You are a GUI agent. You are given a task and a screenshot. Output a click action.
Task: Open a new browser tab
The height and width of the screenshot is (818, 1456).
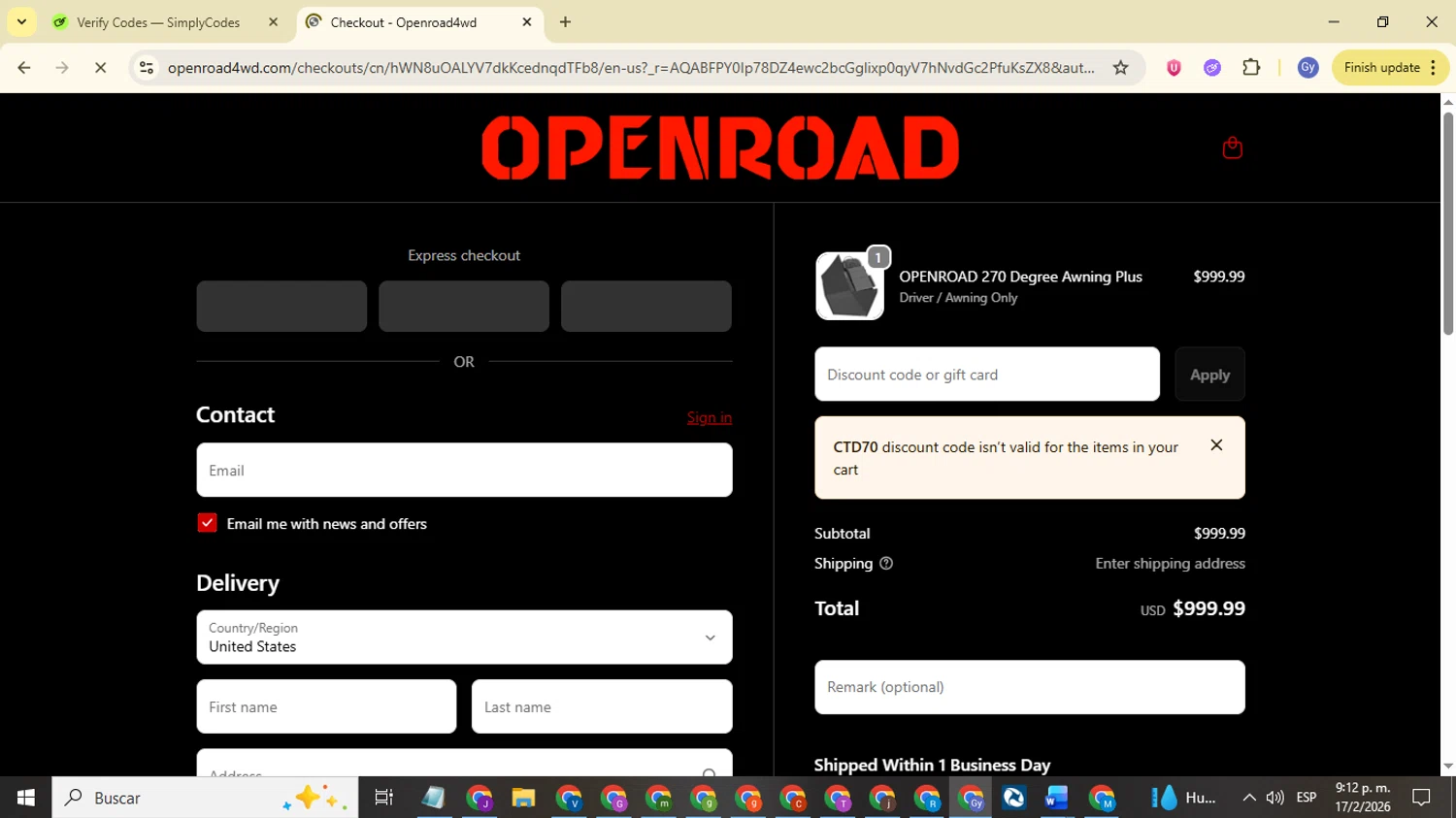[x=565, y=22]
